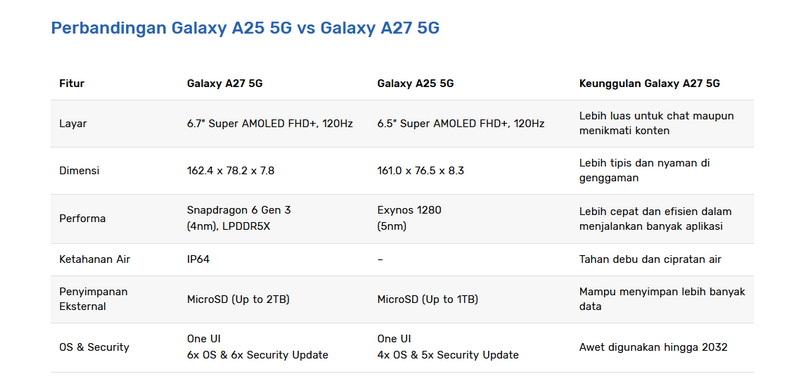Click the IP64 cell
This screenshot has width=800, height=384.
[x=198, y=260]
